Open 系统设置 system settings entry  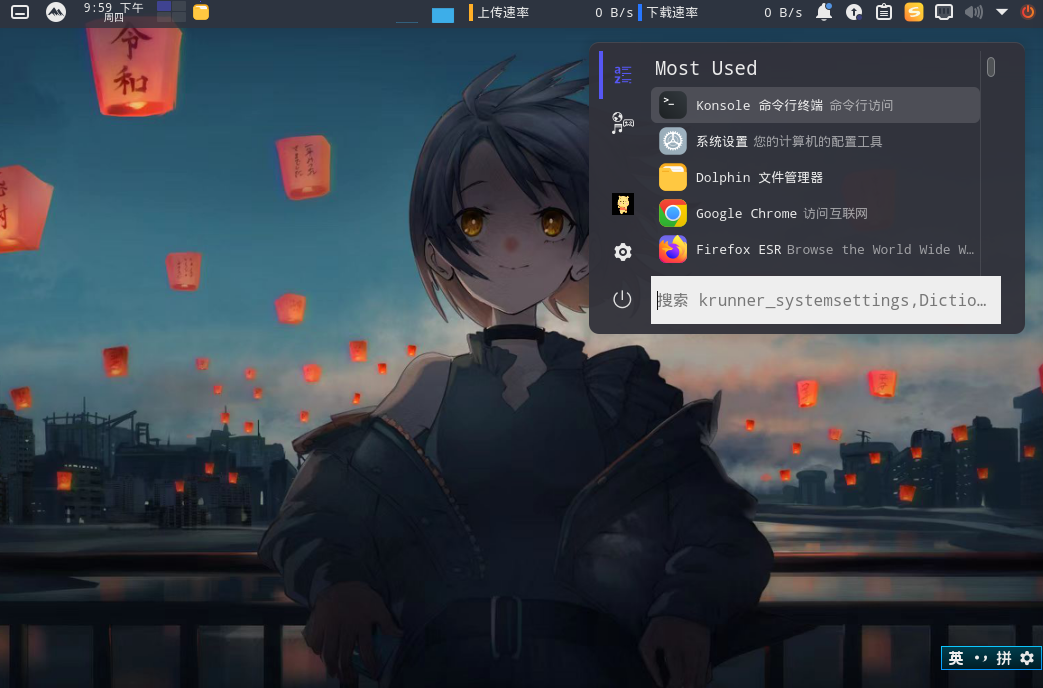coord(815,141)
